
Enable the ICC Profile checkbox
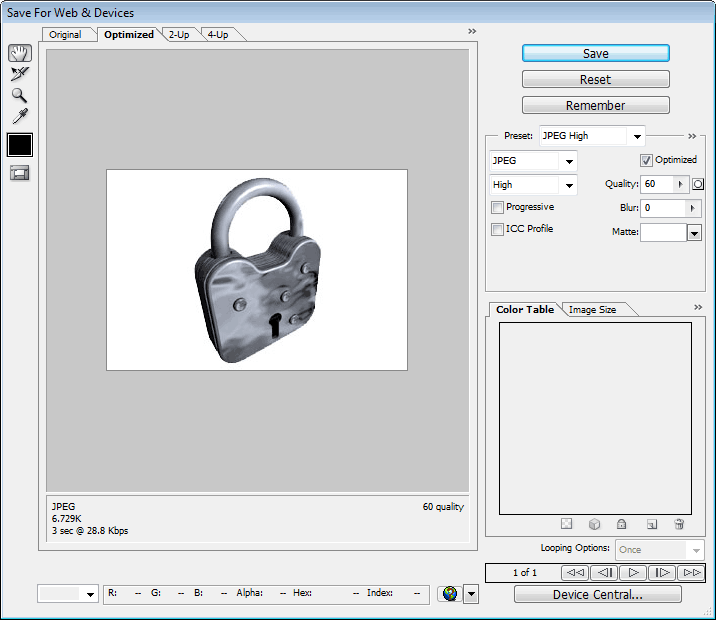[497, 229]
